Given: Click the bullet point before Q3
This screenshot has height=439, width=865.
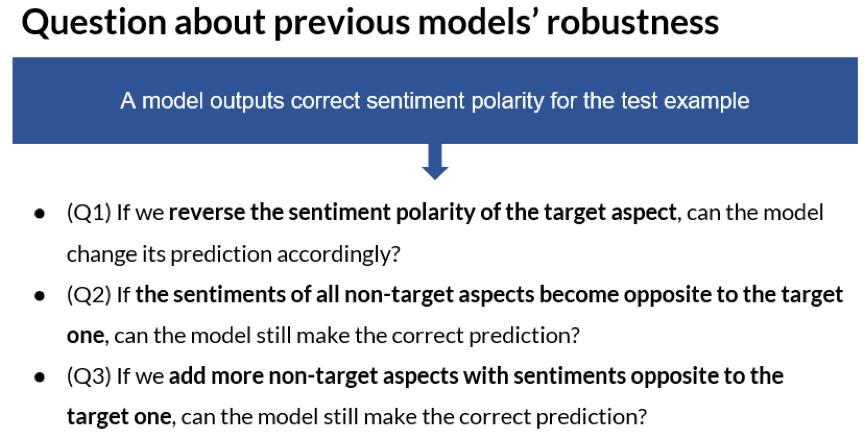Looking at the screenshot, I should pyautogui.click(x=40, y=377).
